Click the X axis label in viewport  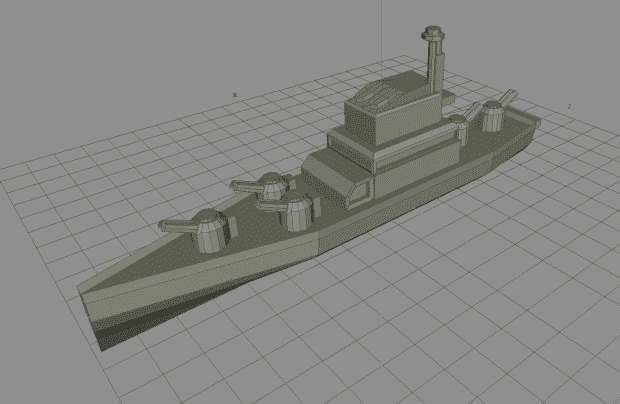pyautogui.click(x=234, y=95)
